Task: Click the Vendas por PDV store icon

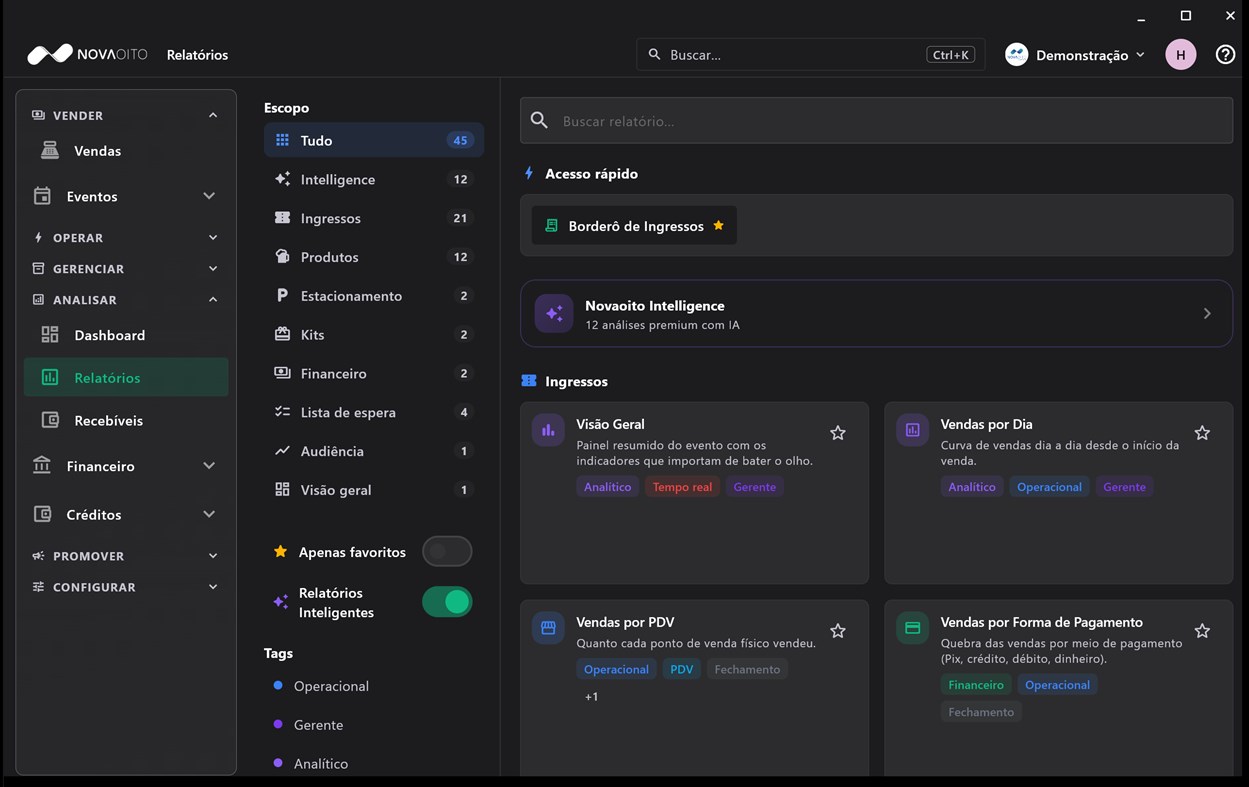Action: tap(548, 628)
